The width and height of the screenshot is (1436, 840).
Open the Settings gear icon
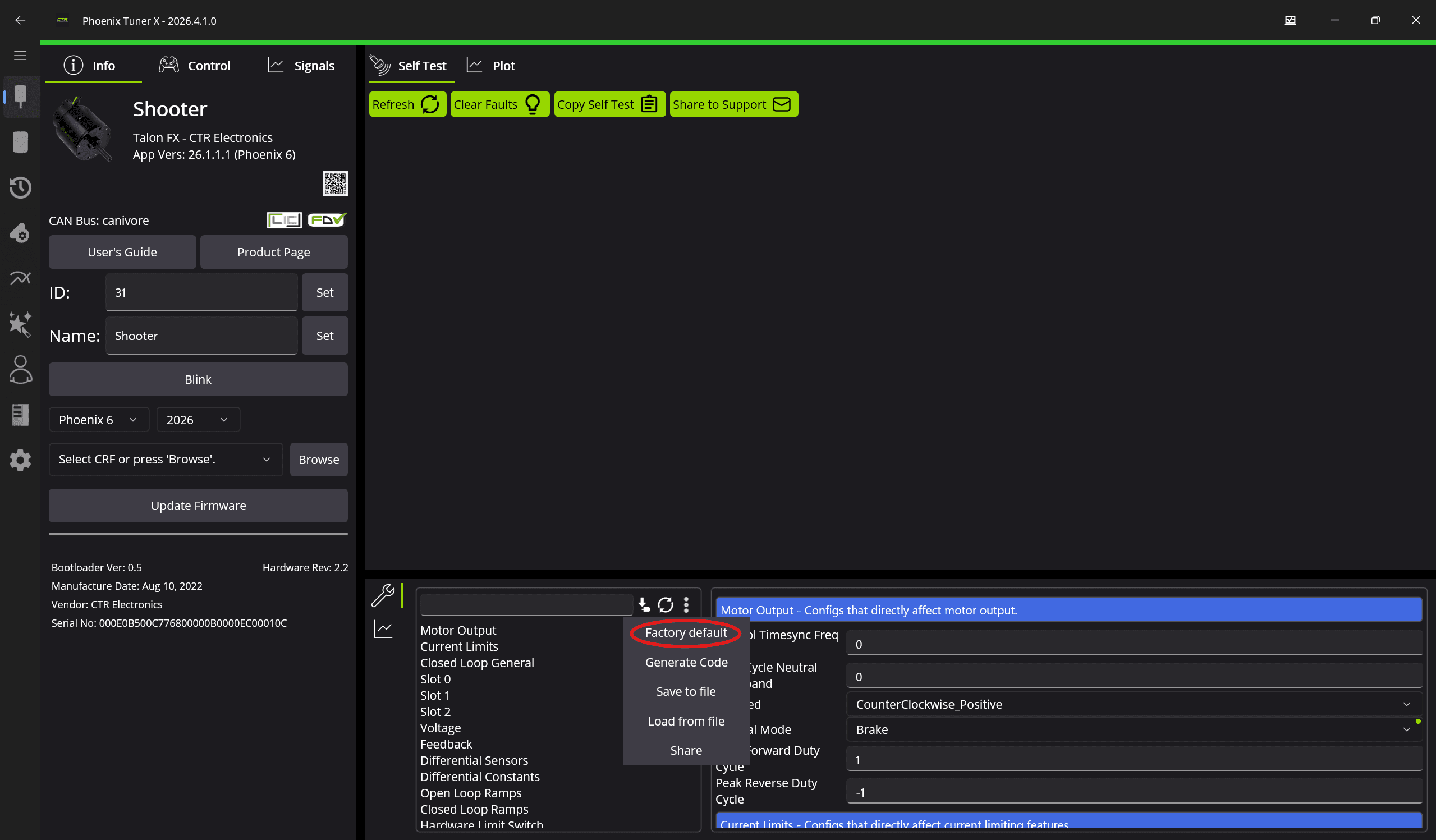point(21,460)
